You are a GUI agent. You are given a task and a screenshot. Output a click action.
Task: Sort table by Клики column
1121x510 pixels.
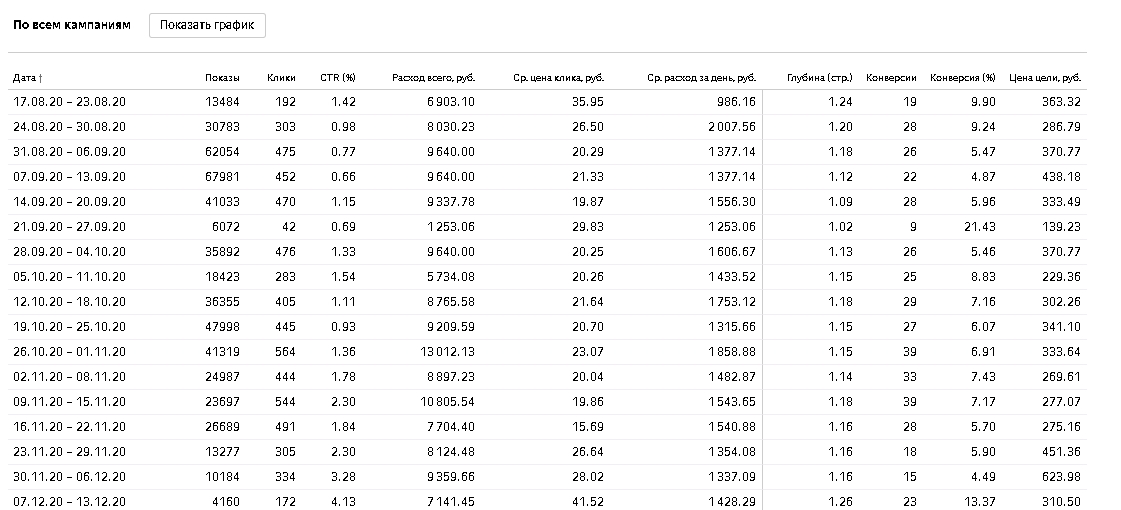281,77
